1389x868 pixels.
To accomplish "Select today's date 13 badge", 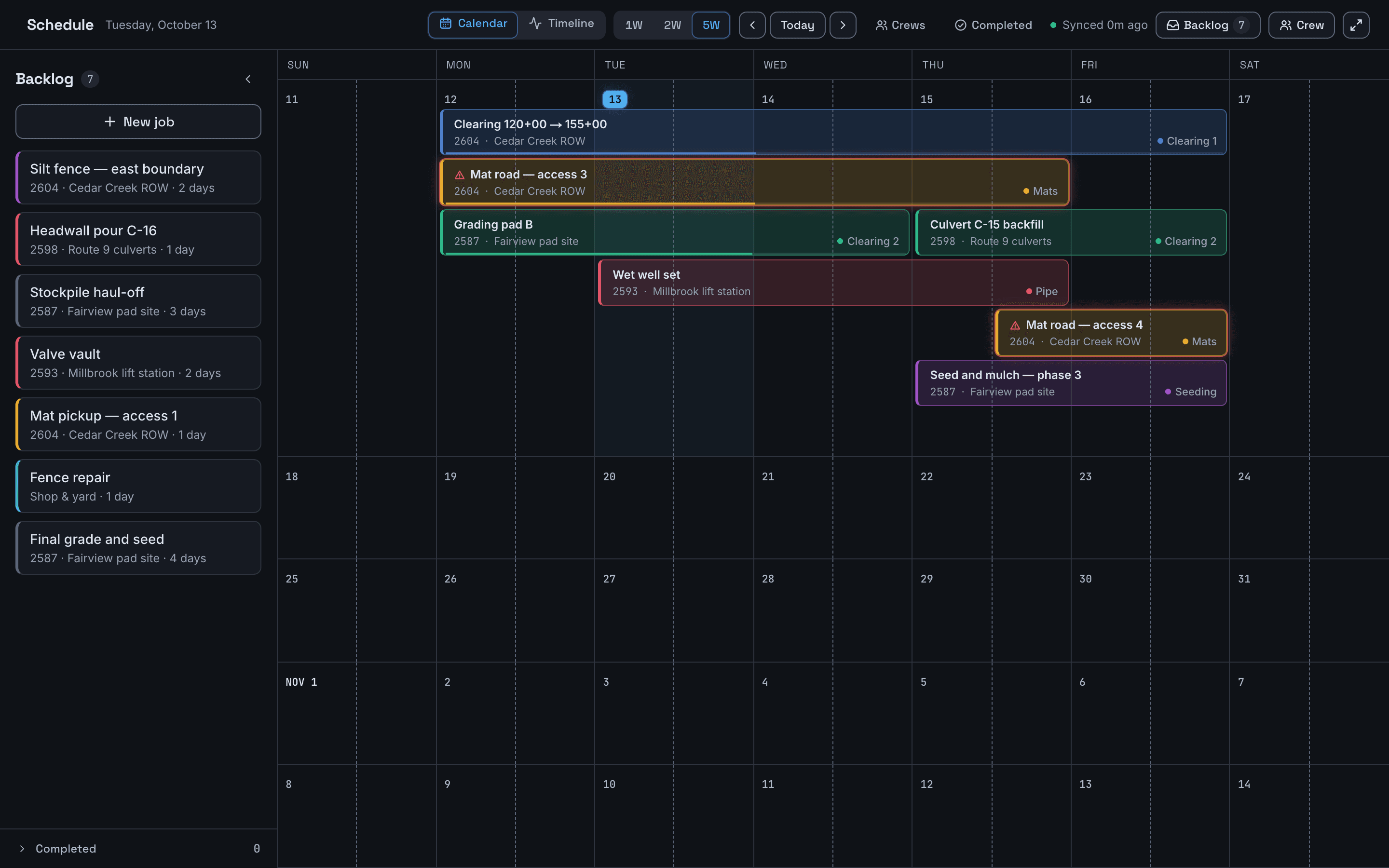I will click(614, 99).
